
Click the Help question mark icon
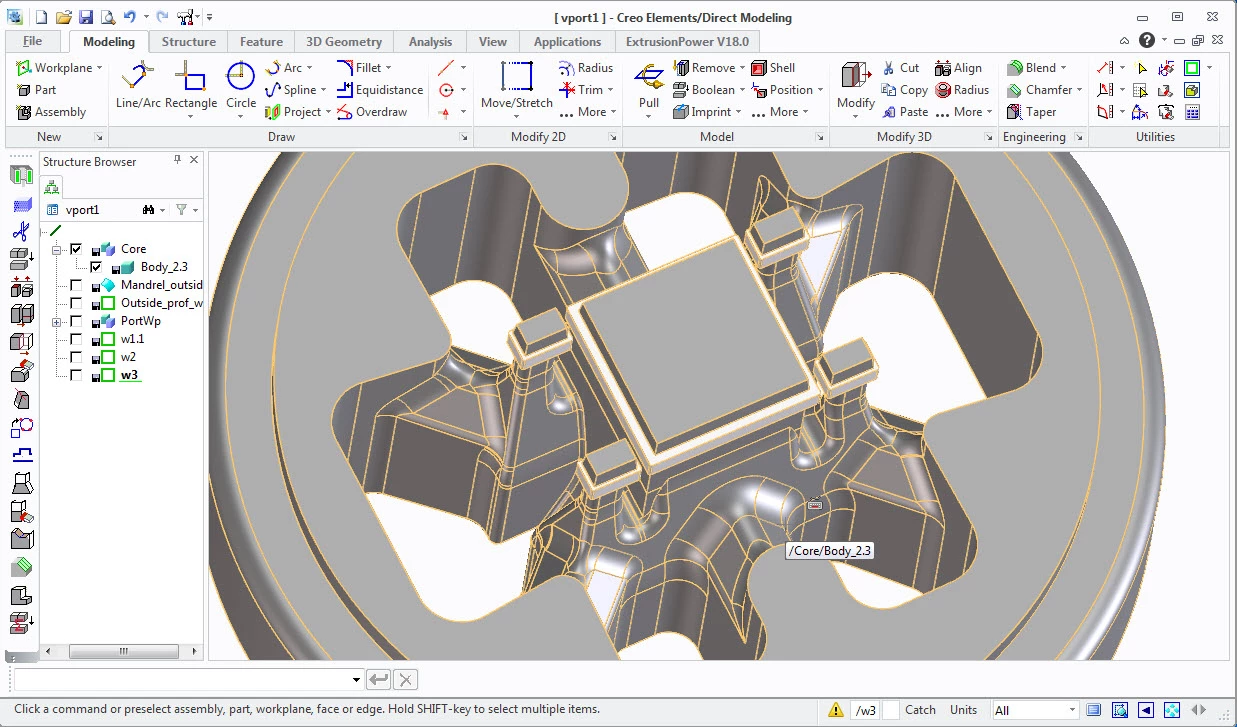point(1147,41)
